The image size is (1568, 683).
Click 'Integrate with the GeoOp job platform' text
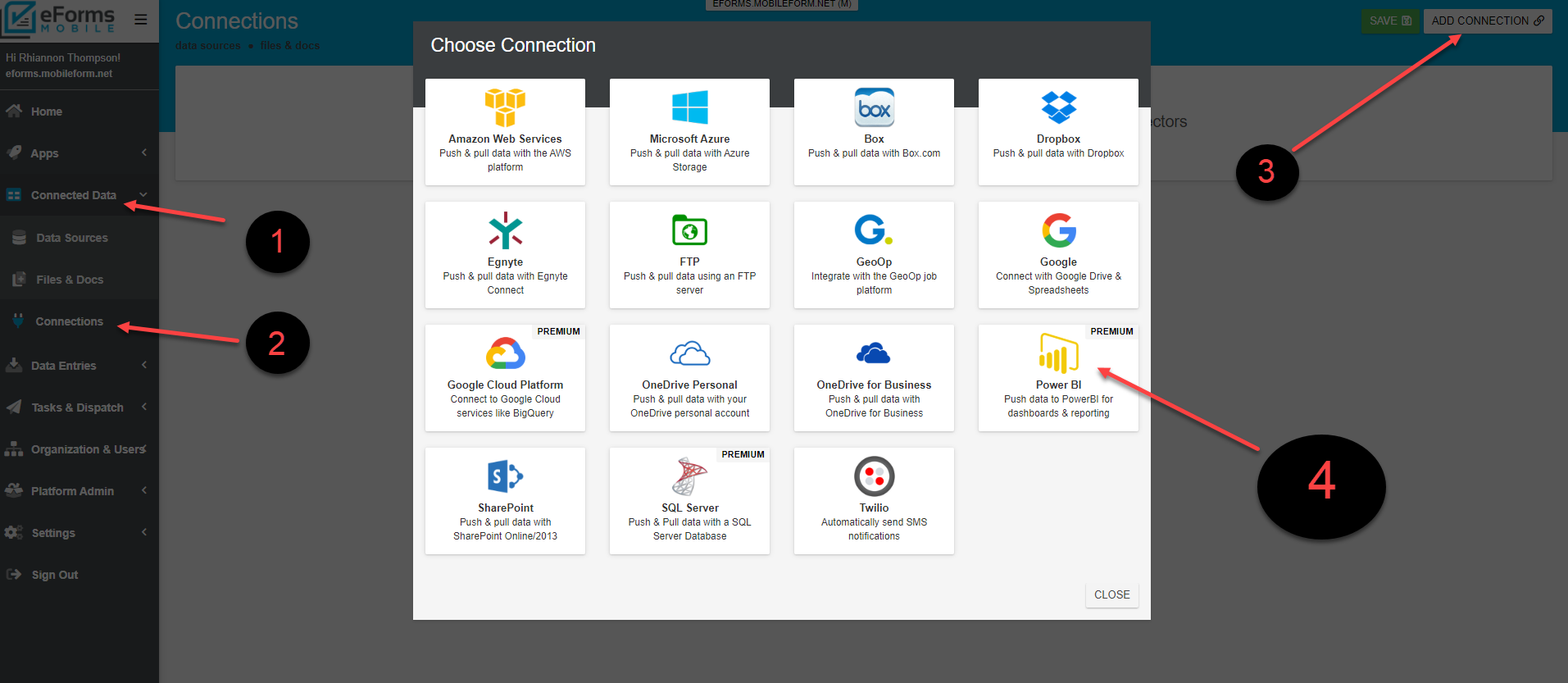[x=874, y=283]
